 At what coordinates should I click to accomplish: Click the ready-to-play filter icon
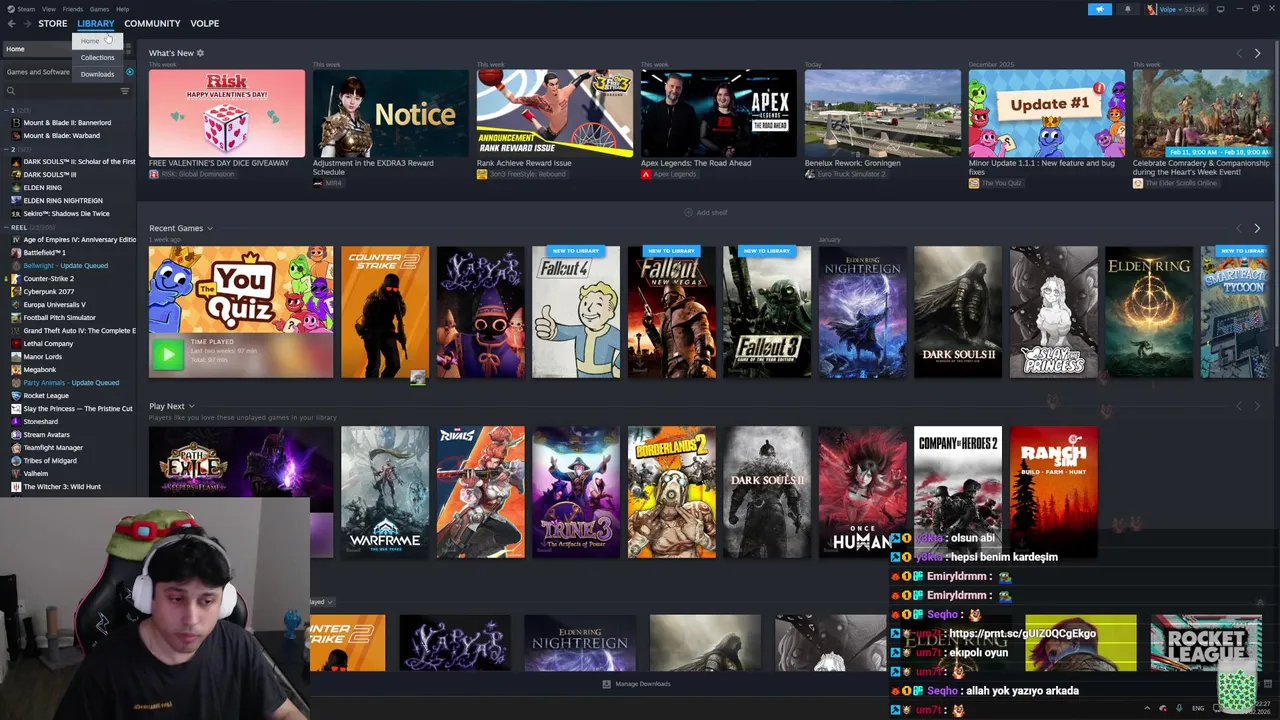129,72
